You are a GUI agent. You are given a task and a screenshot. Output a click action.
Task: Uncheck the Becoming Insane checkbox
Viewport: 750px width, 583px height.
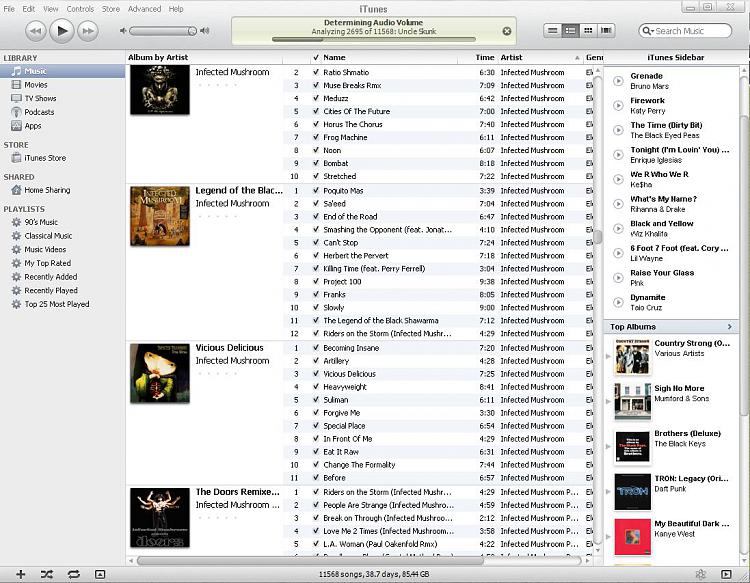(x=316, y=348)
